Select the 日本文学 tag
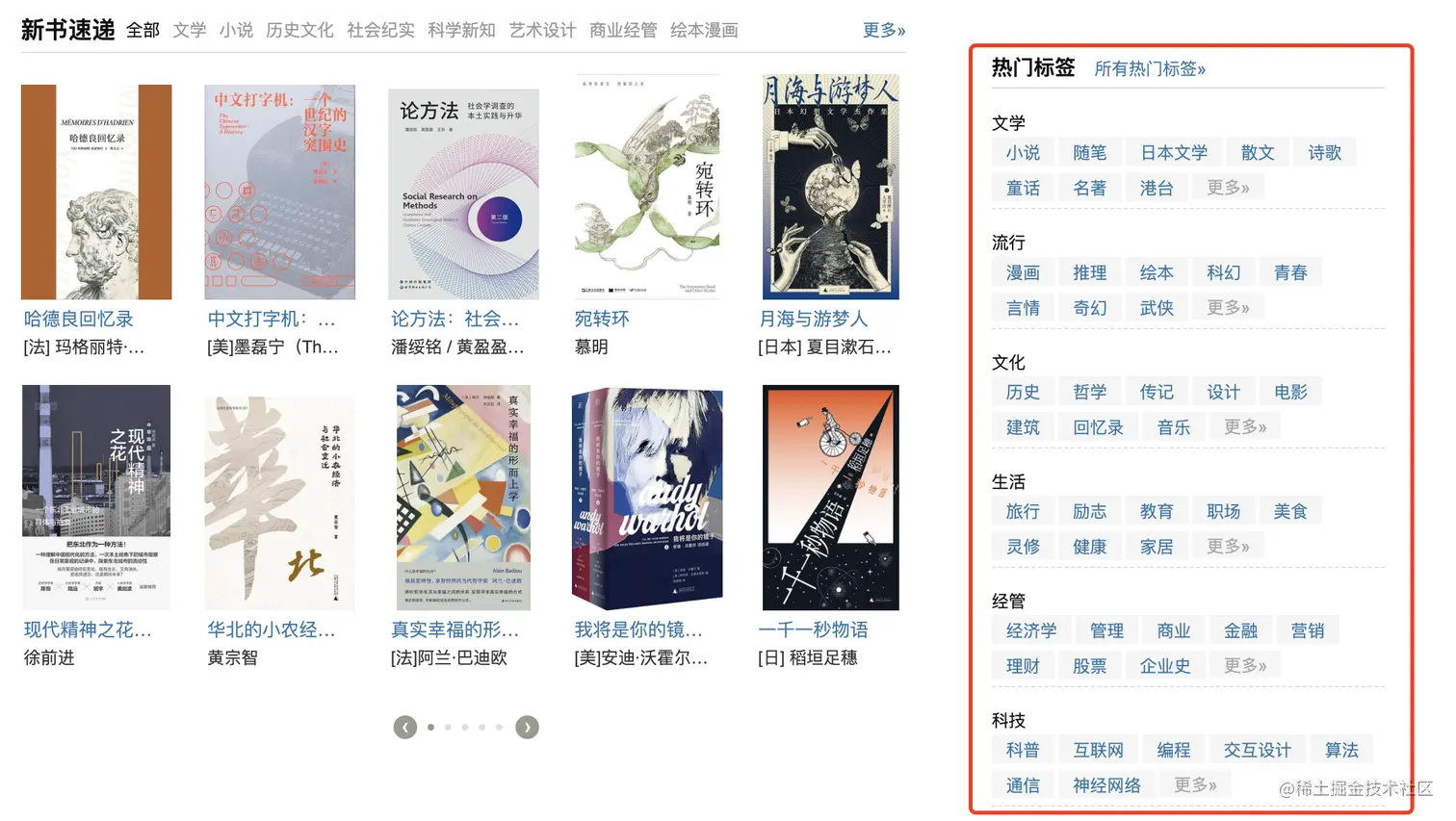This screenshot has height=821, width=1456. click(1174, 152)
